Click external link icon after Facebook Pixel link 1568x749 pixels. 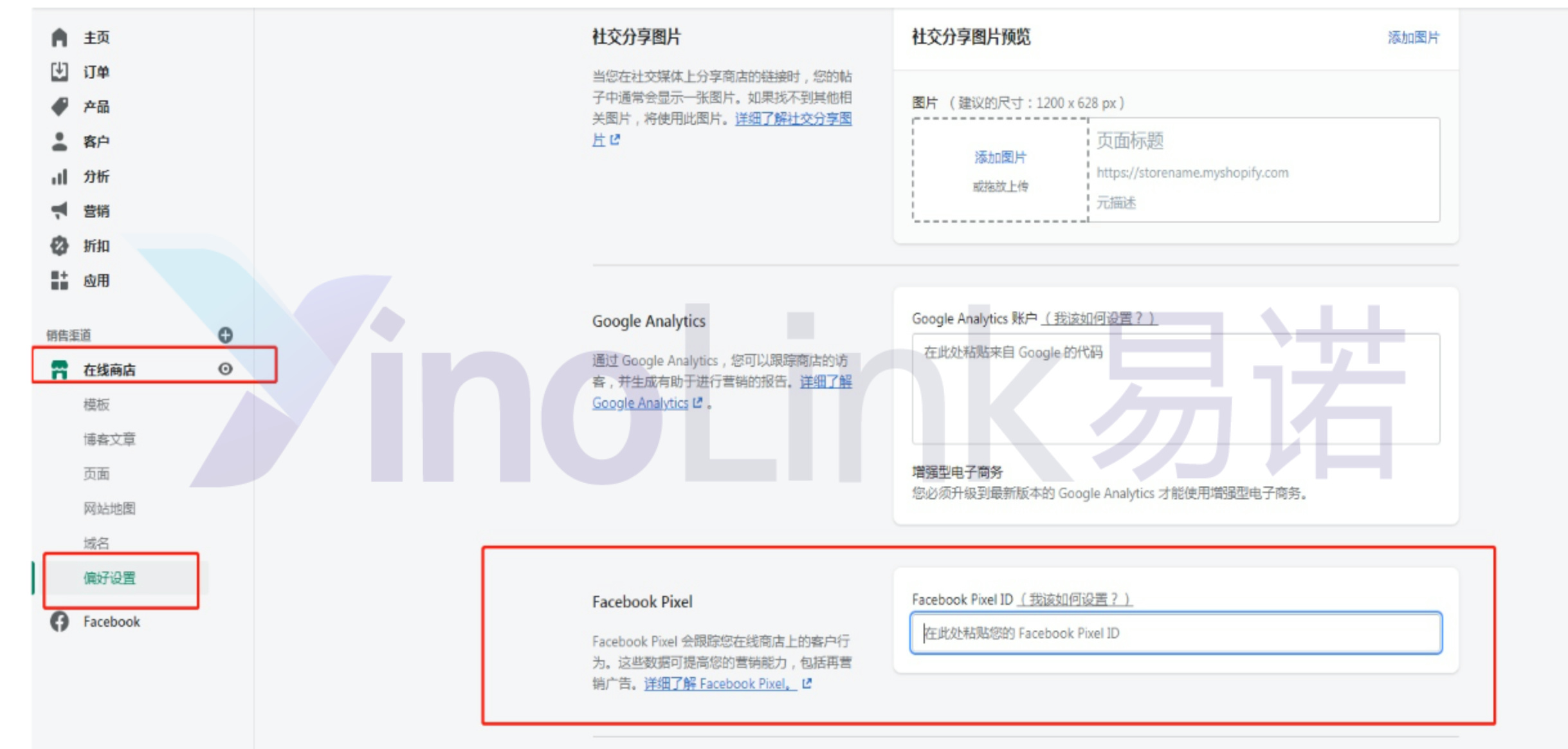click(807, 683)
